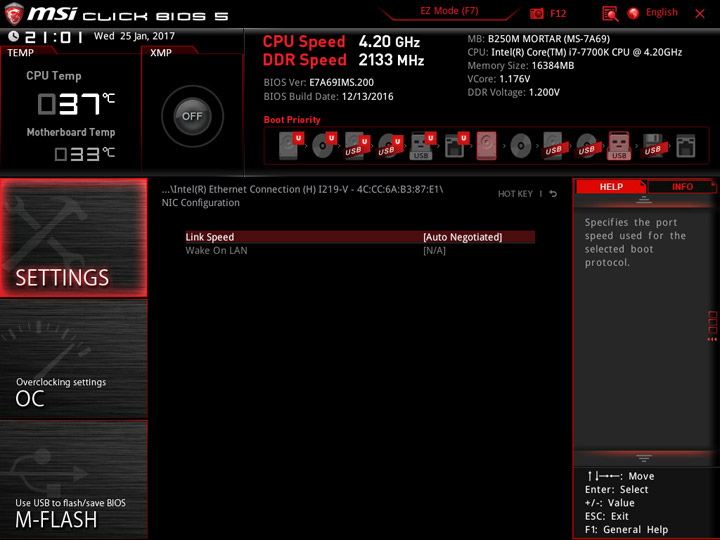720x540 pixels.
Task: Click the CPU Speed 4.20 GHz value
Action: 389,42
